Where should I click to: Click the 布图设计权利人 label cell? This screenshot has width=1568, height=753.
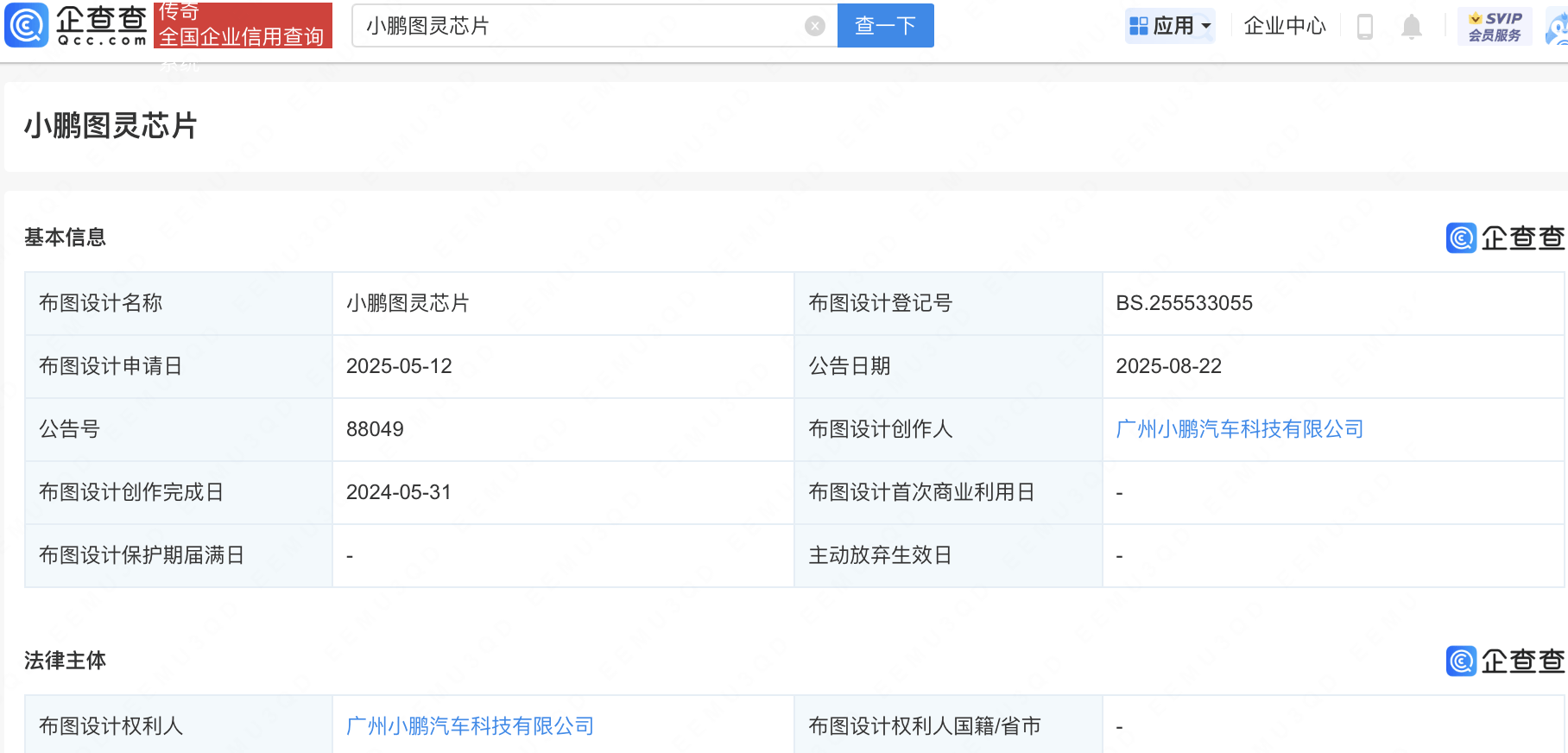[x=179, y=725]
